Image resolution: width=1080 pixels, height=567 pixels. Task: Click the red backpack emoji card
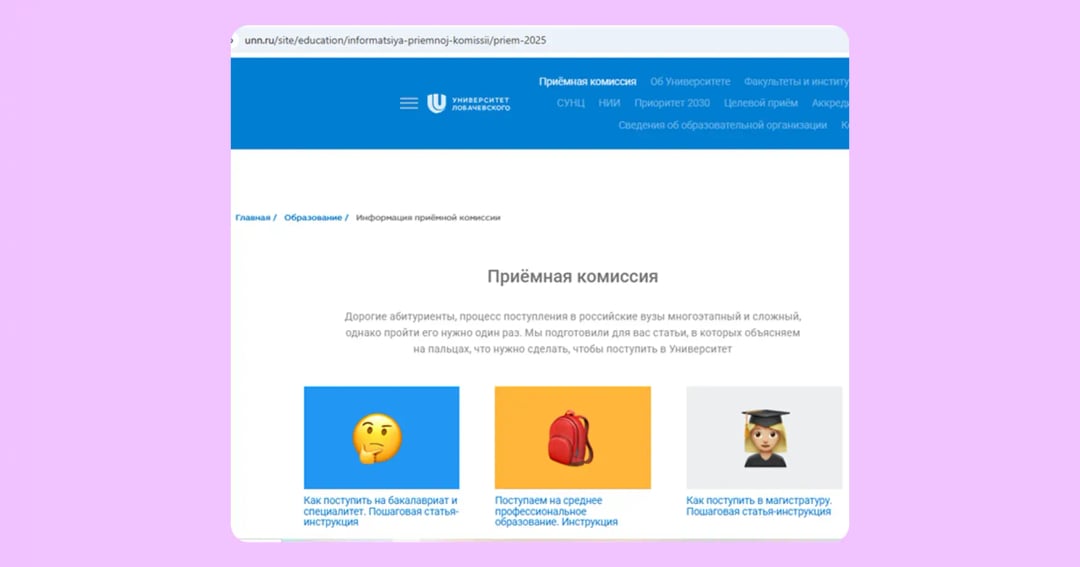coord(572,437)
